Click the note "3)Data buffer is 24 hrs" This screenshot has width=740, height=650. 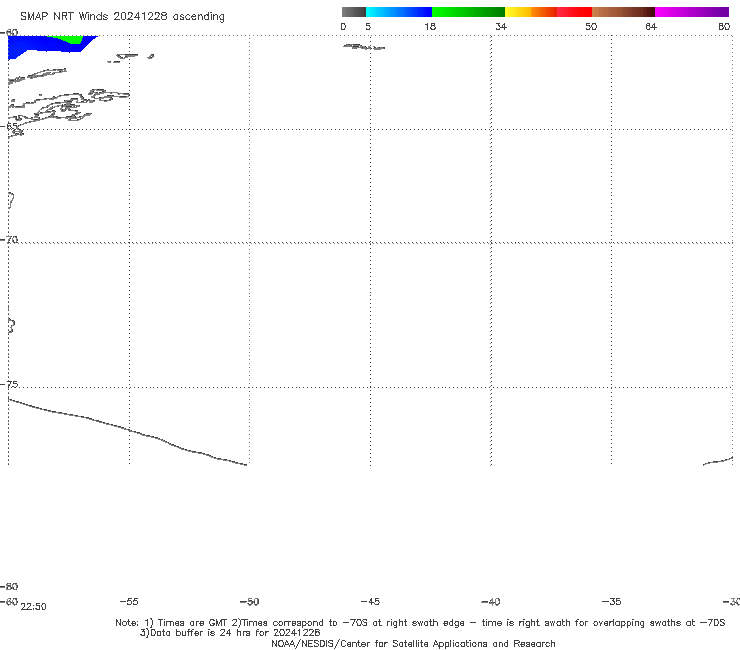click(230, 633)
